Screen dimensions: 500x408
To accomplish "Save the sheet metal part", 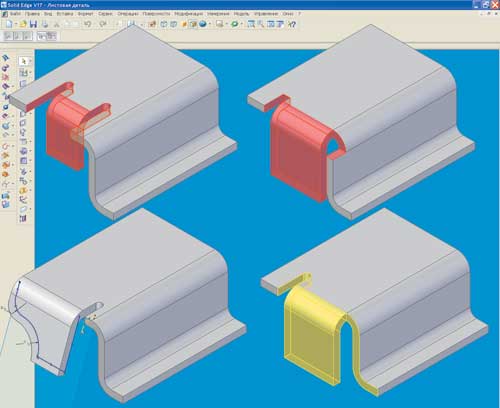I will pos(33,24).
